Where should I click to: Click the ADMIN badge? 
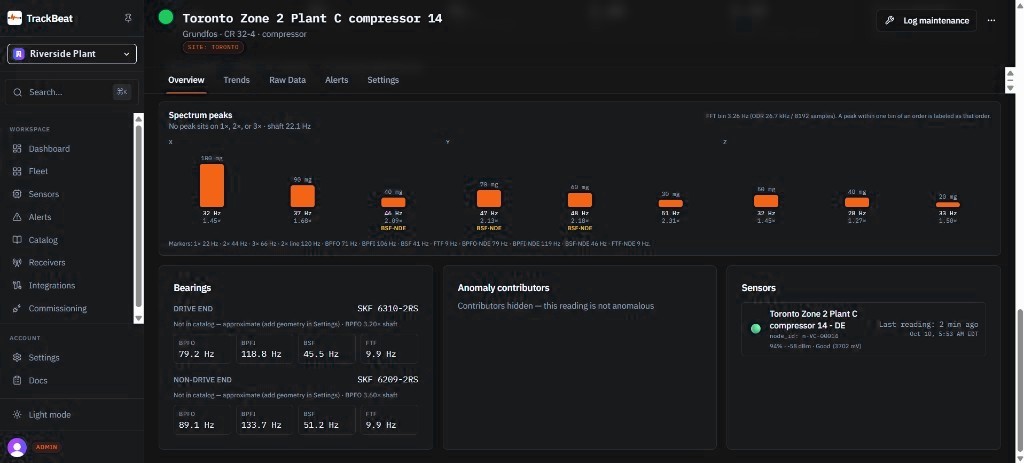[46, 447]
